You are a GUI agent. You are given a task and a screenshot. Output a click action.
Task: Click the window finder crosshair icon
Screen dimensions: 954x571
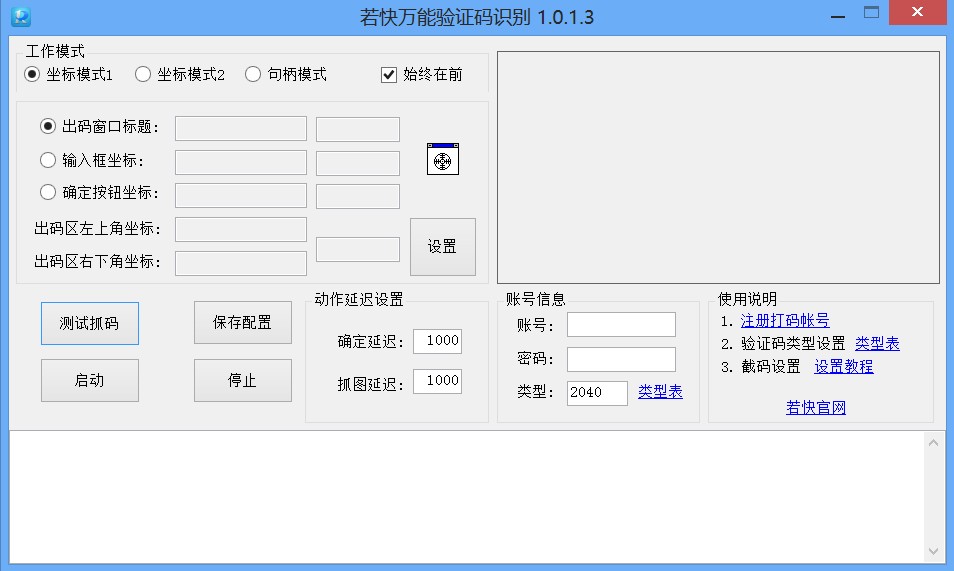442,159
